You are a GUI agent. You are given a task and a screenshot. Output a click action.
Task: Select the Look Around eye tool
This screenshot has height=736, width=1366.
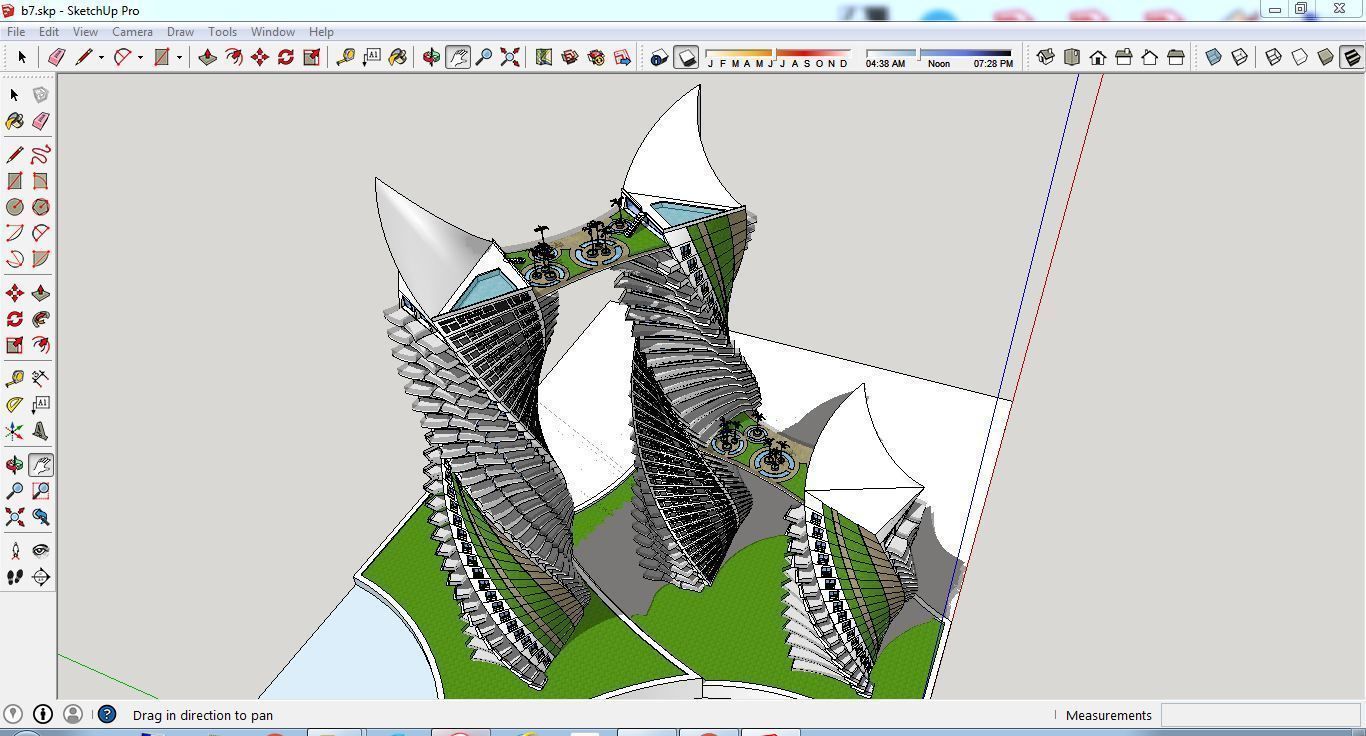pos(41,551)
